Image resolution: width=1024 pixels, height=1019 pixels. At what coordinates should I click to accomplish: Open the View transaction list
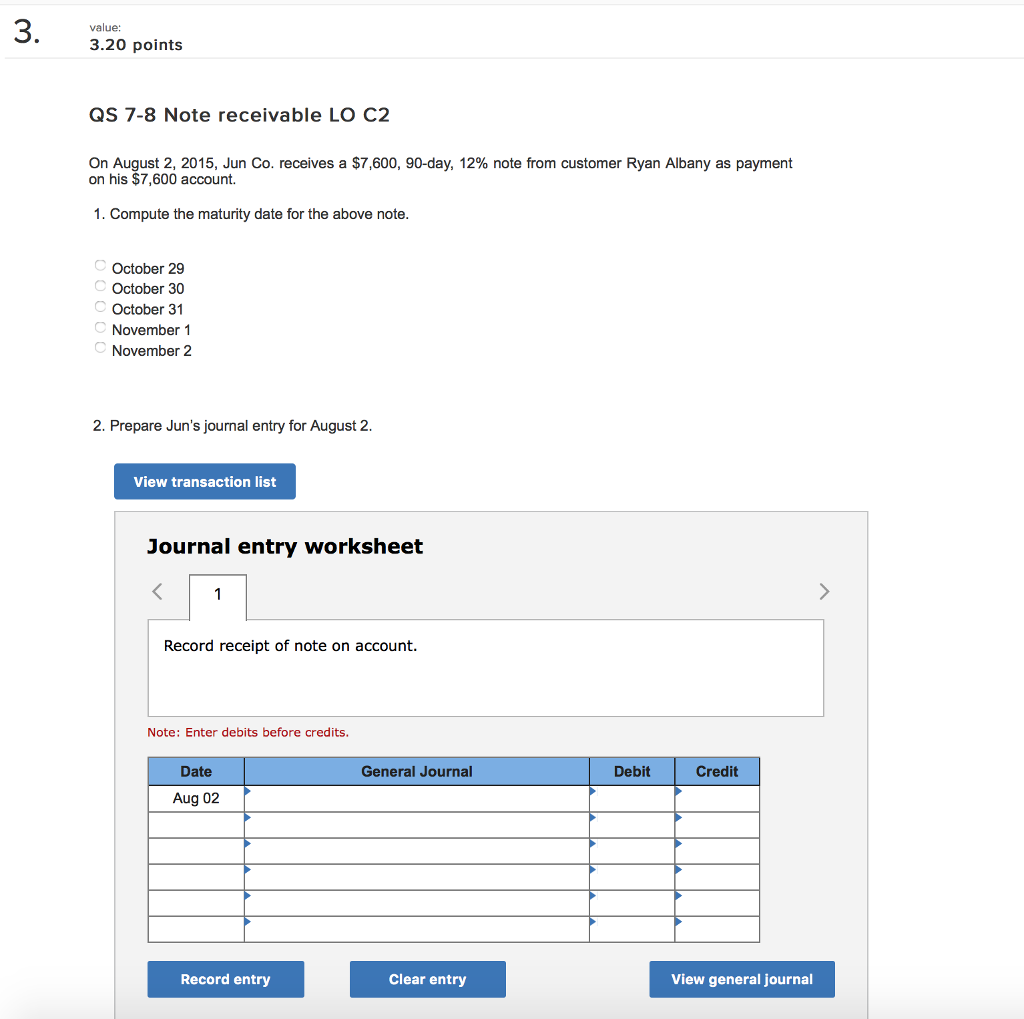(204, 481)
